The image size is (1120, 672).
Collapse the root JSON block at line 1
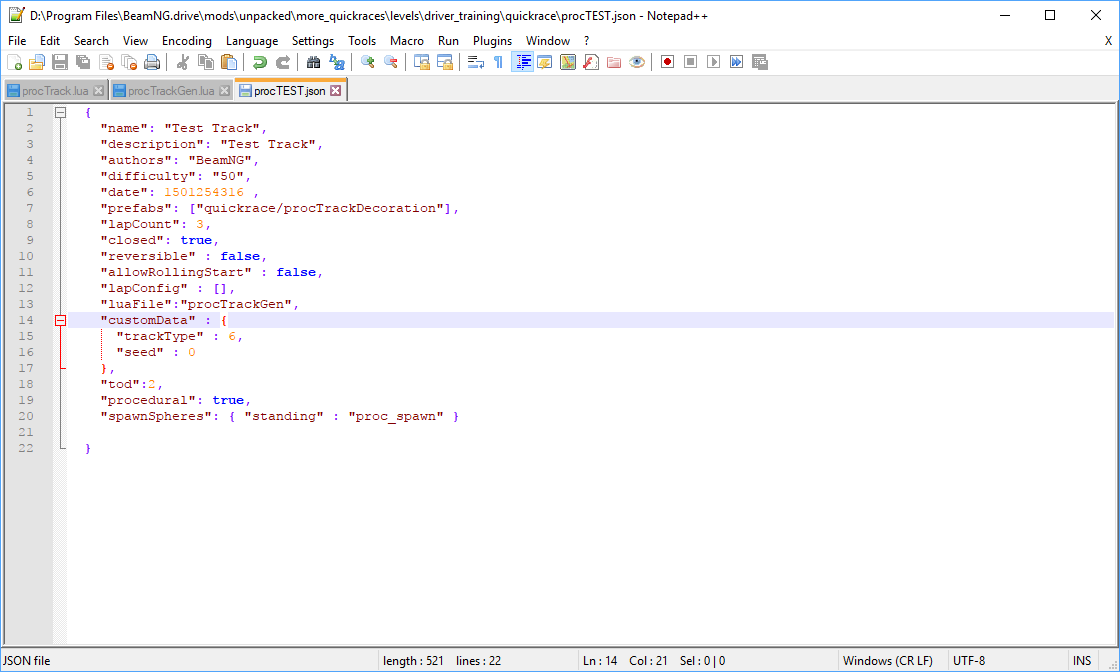(x=60, y=112)
